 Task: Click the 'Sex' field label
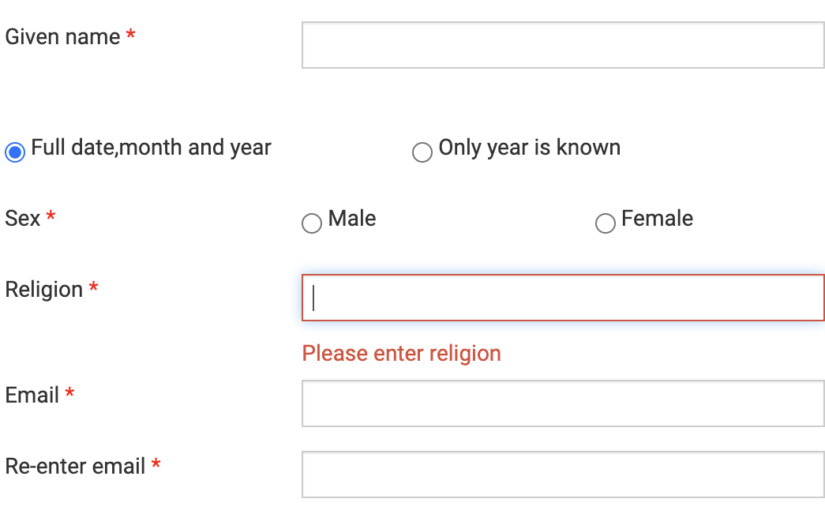[x=23, y=218]
